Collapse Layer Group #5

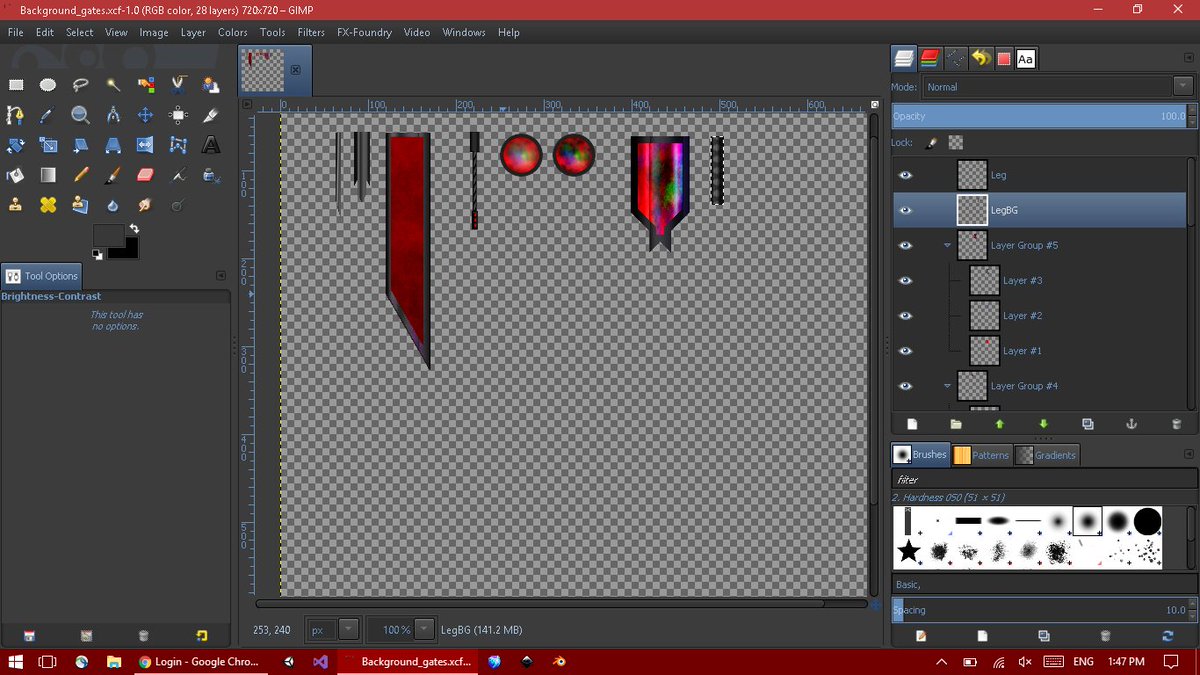(x=947, y=245)
